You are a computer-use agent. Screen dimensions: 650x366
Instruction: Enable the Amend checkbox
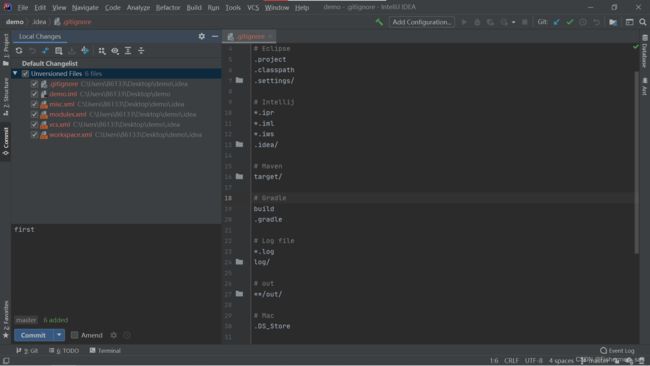click(x=75, y=335)
